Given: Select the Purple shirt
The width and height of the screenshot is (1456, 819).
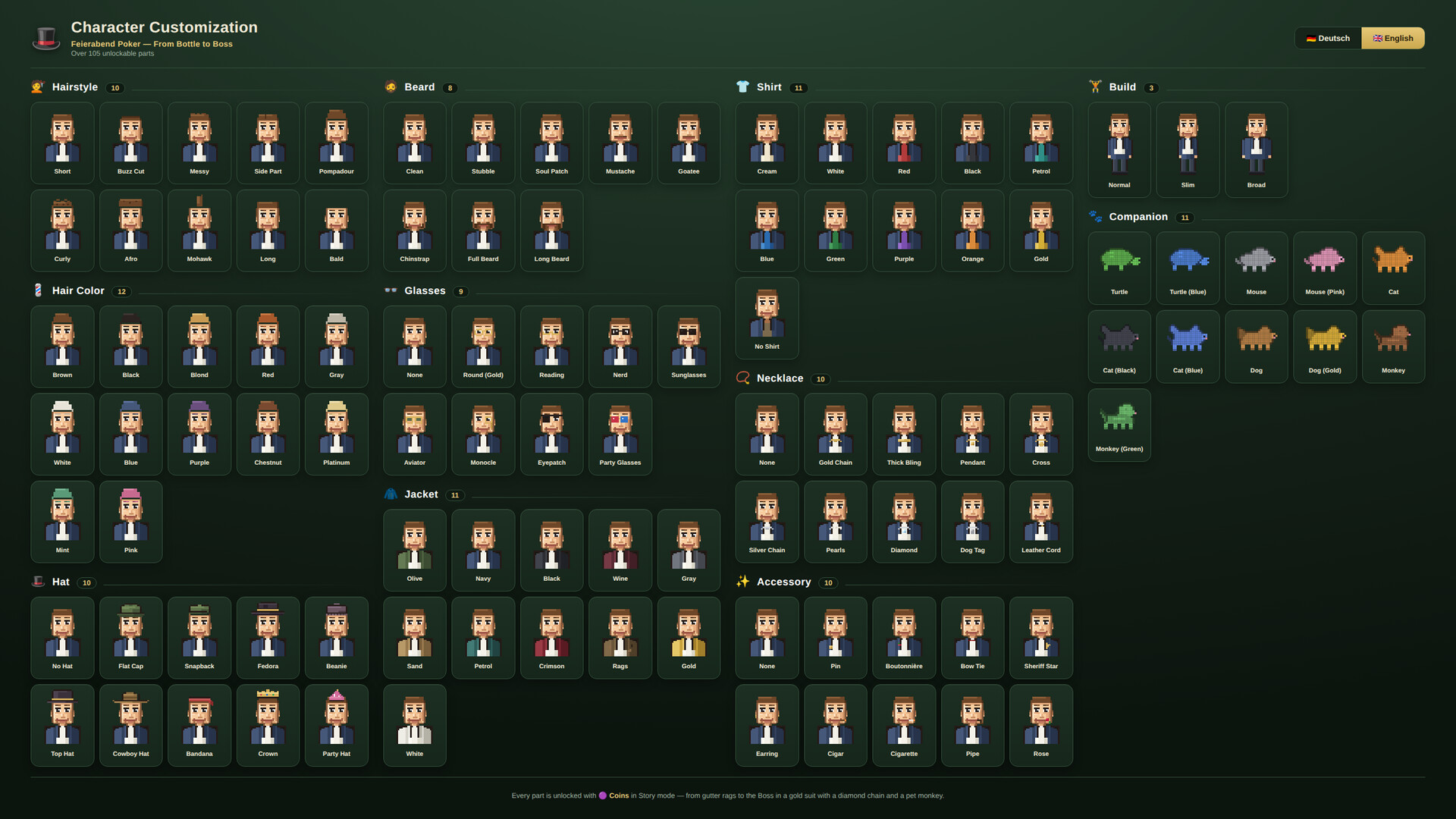Looking at the screenshot, I should click(x=904, y=231).
